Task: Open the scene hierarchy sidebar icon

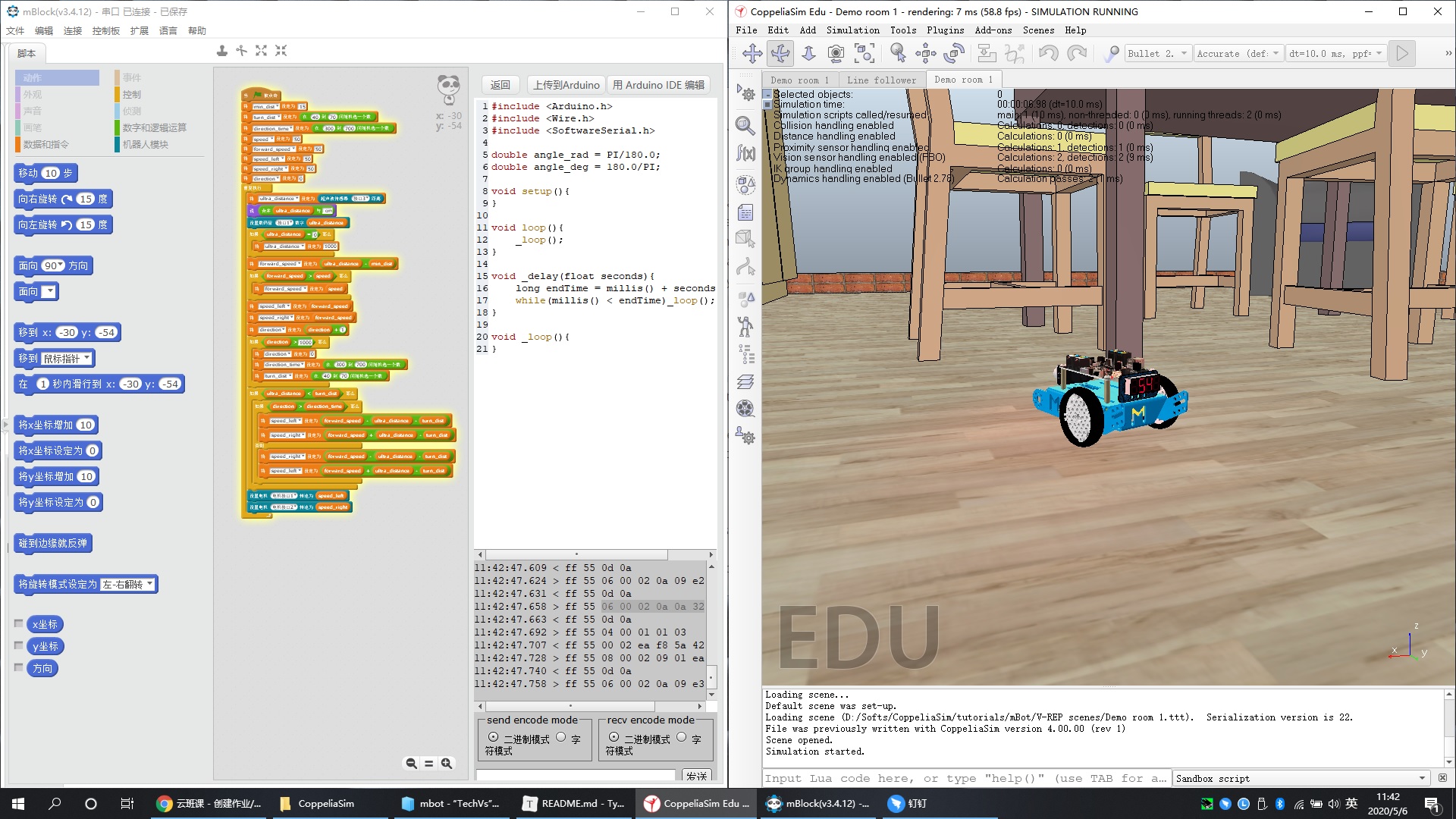Action: 746,353
